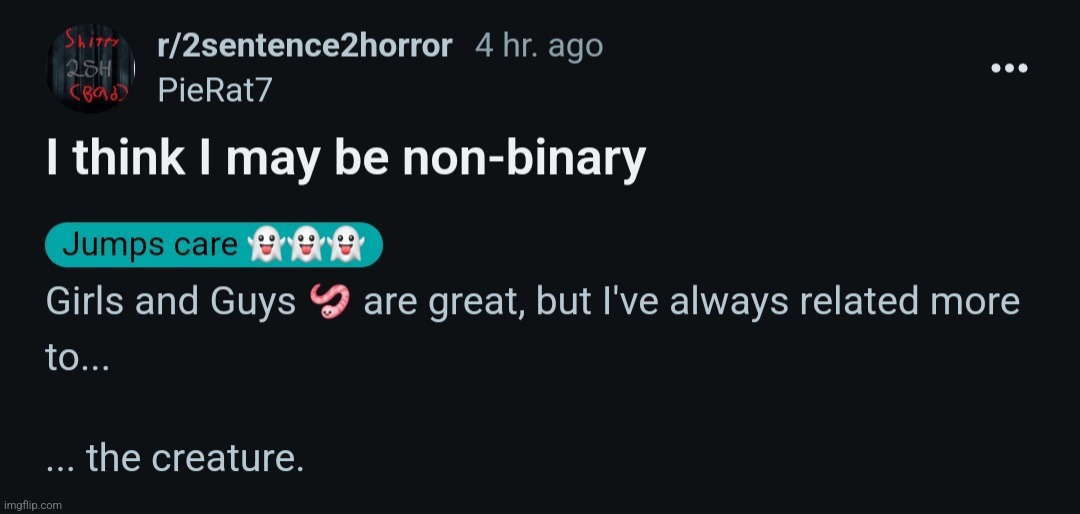Screen dimensions: 1080x514
Task: Open the 'I think I may be non-binary' post title
Action: (346, 160)
